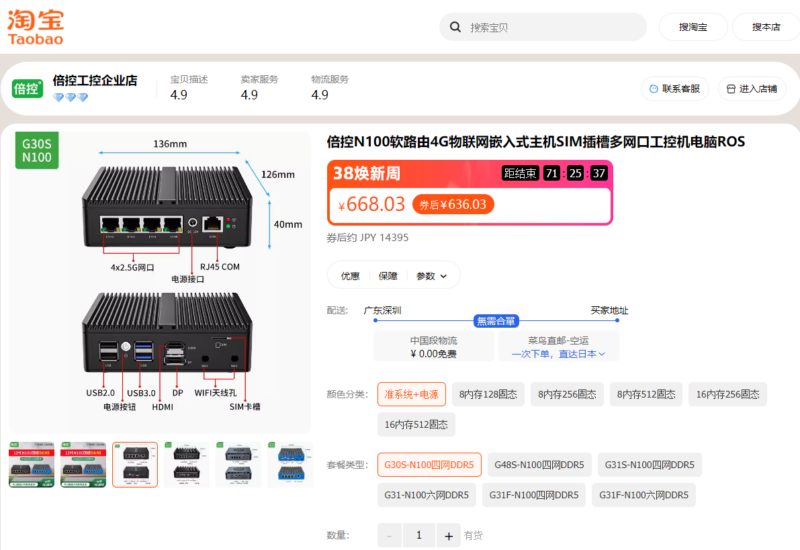This screenshot has height=550, width=800.
Task: Click the 無需合單 shipping badge
Action: tap(496, 321)
